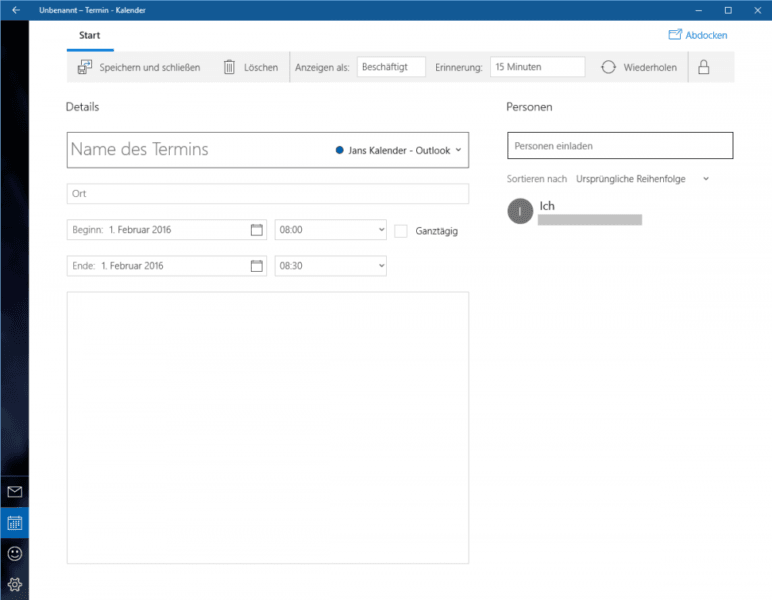Screen dimensions: 772x600
Task: Click the Abdocken pop-out icon
Action: click(675, 34)
